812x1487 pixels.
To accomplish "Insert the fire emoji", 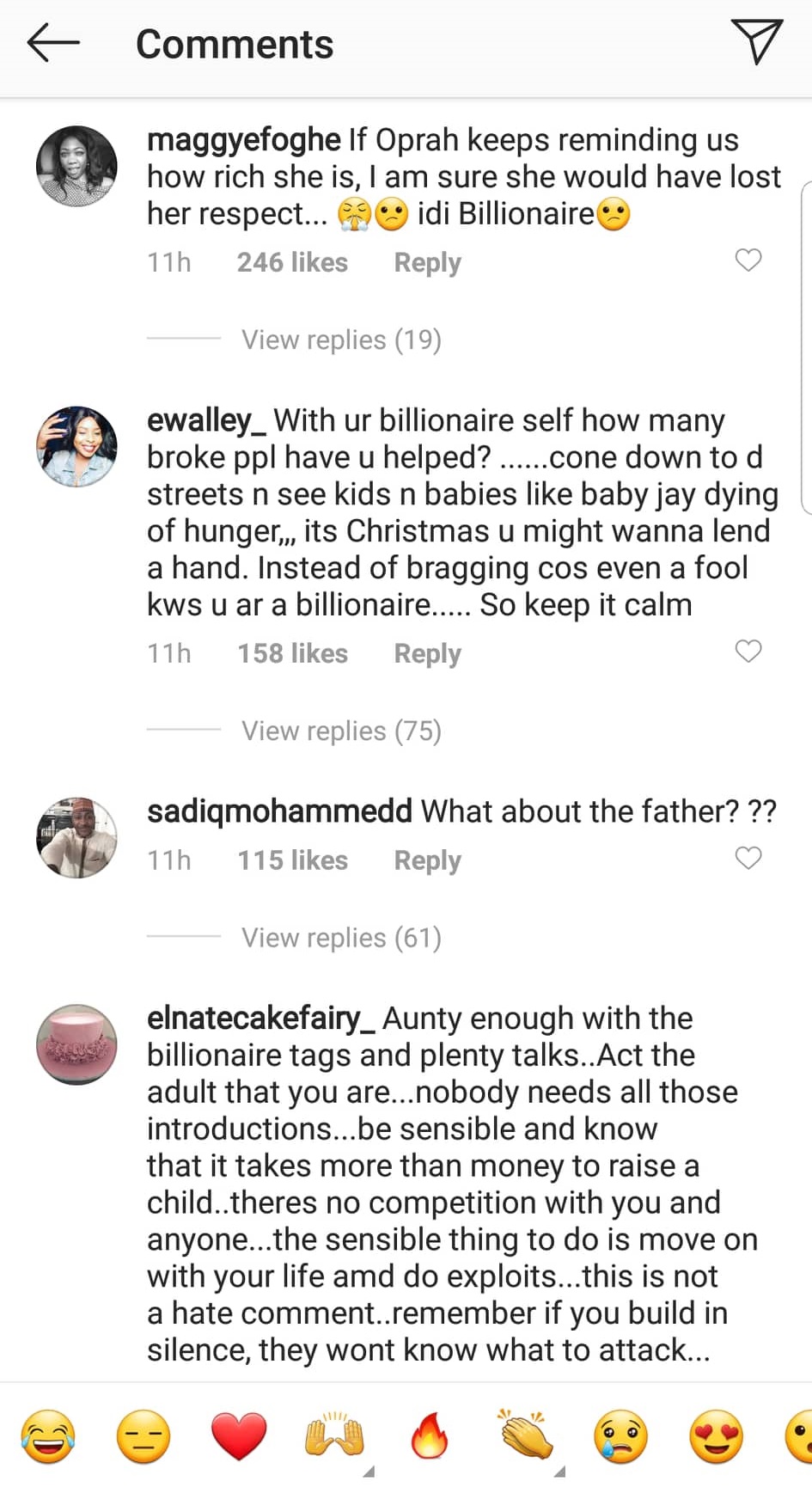I will [430, 1436].
